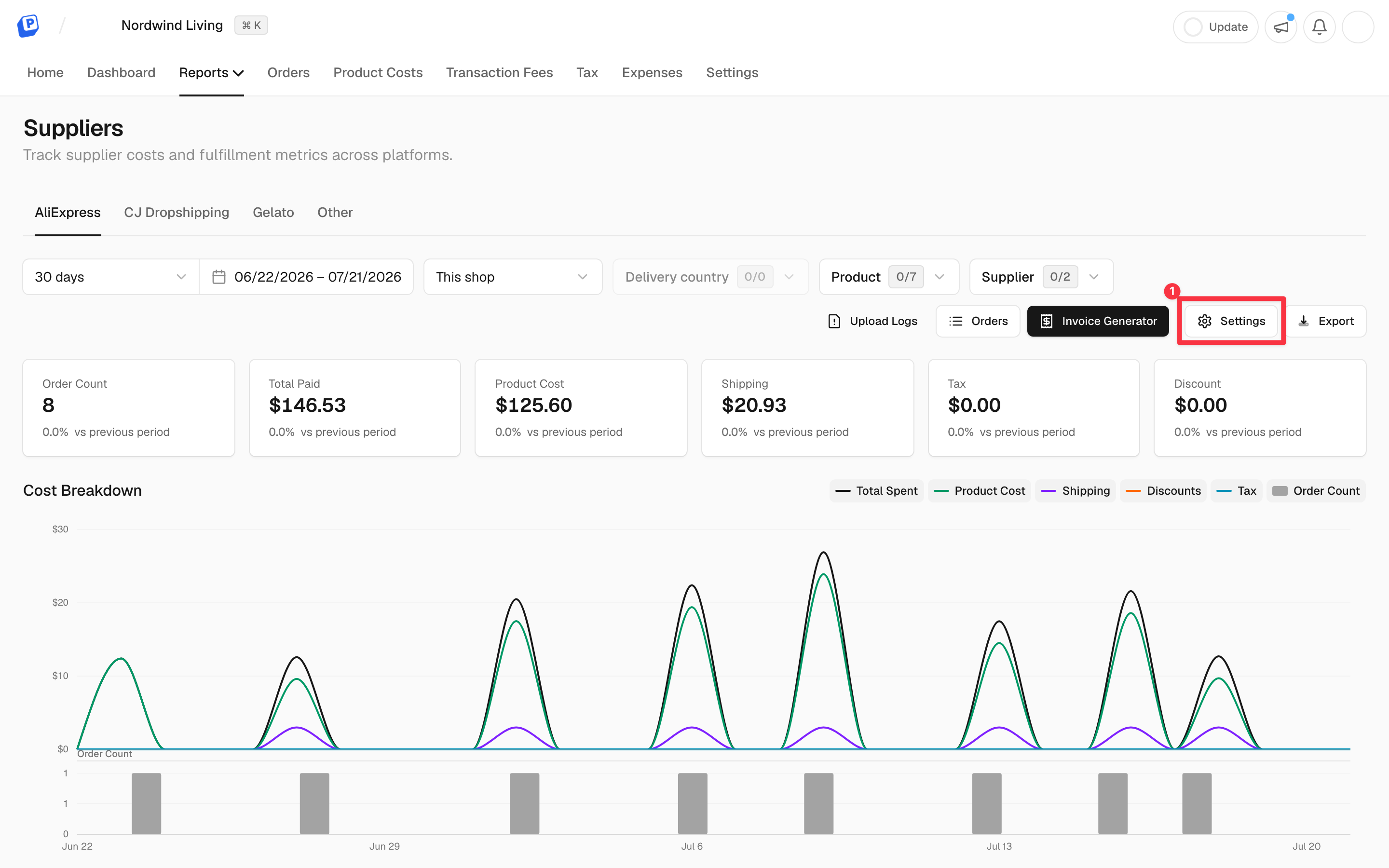The height and width of the screenshot is (868, 1389).
Task: Toggle Product Cost legend series
Action: (979, 491)
